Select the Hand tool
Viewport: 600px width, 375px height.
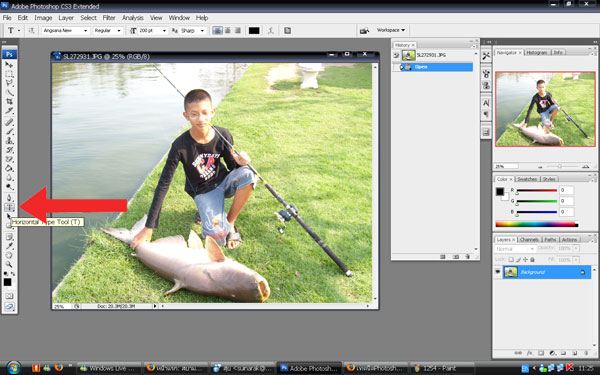point(9,255)
